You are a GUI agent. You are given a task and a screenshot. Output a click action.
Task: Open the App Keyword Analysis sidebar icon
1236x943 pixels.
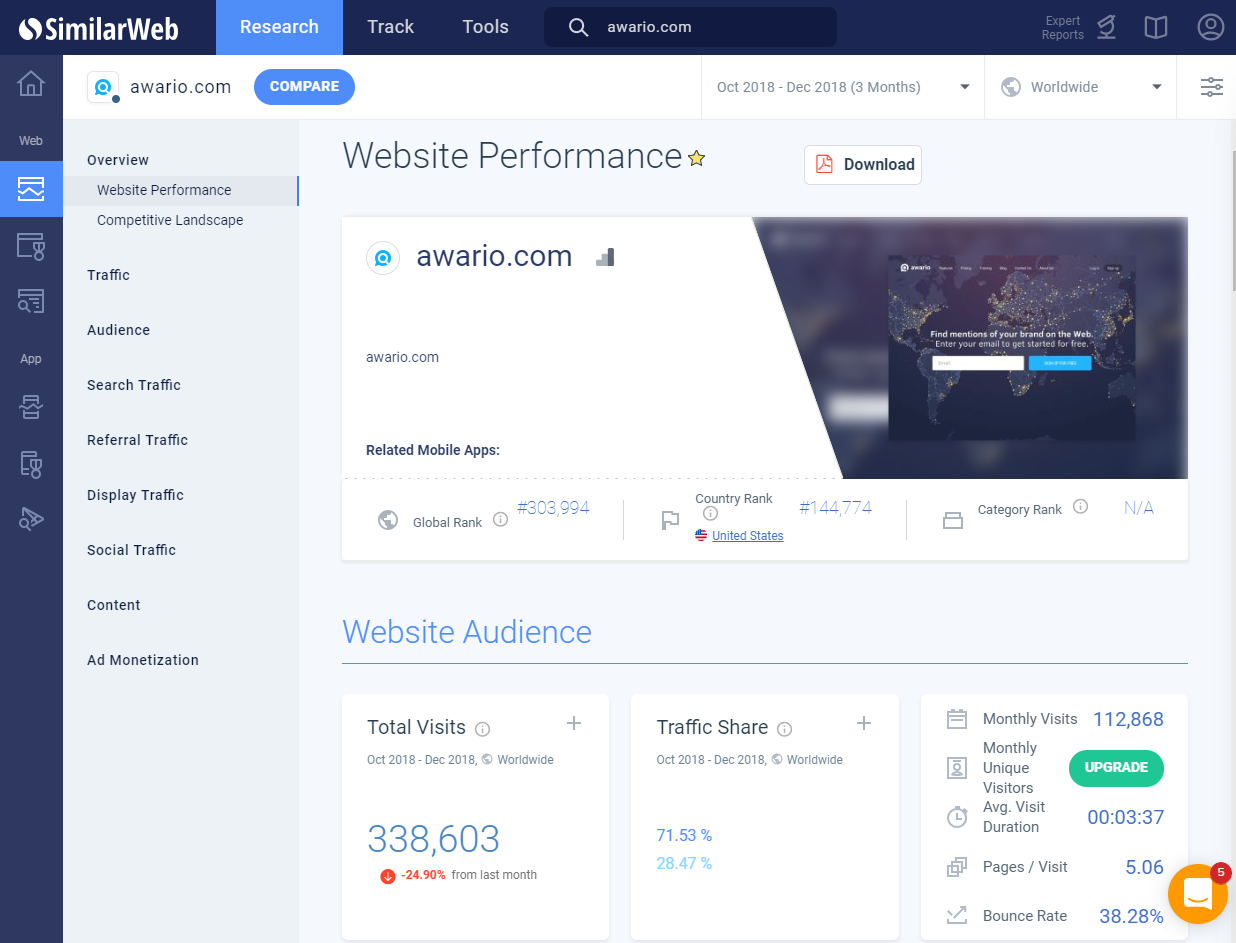pos(31,517)
